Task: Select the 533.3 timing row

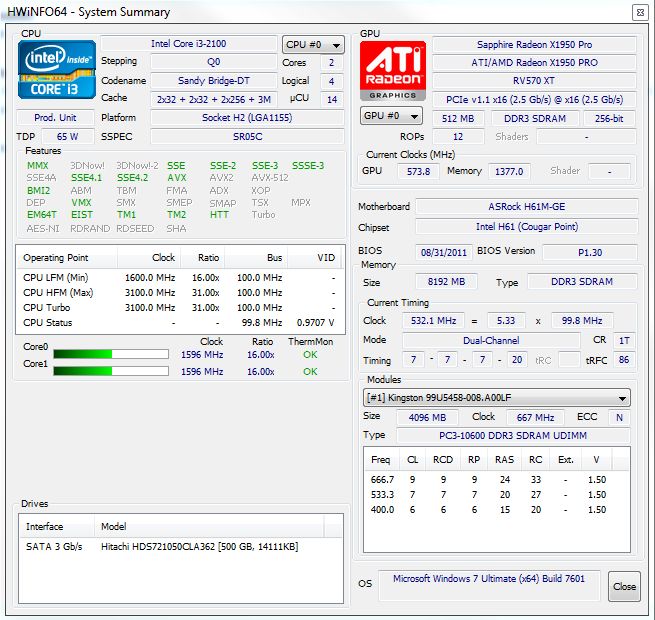Action: pyautogui.click(x=496, y=495)
